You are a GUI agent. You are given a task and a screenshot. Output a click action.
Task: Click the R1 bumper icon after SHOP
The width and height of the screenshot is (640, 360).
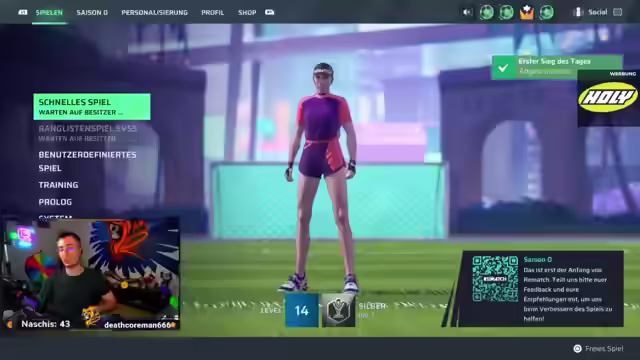(269, 12)
